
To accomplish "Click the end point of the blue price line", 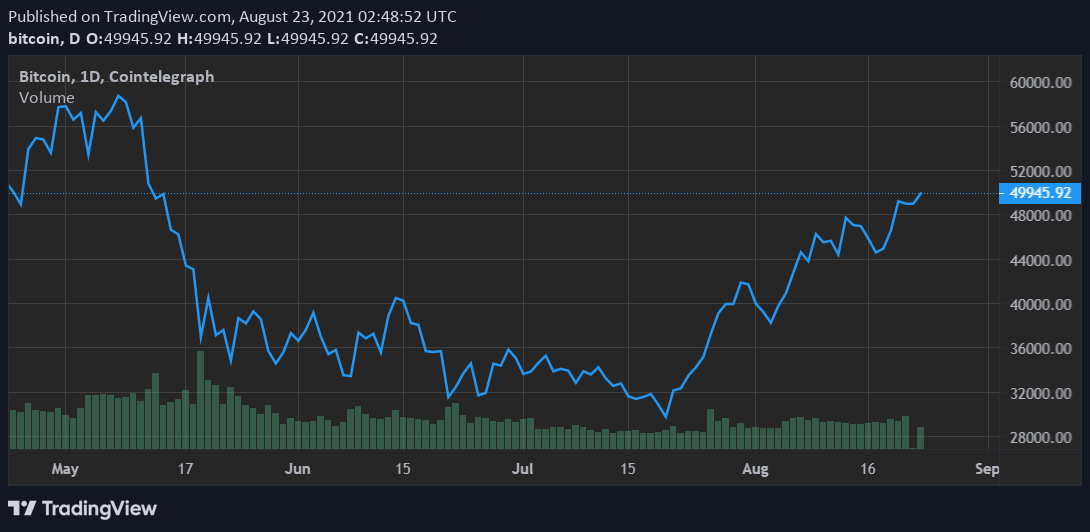I will coord(920,193).
